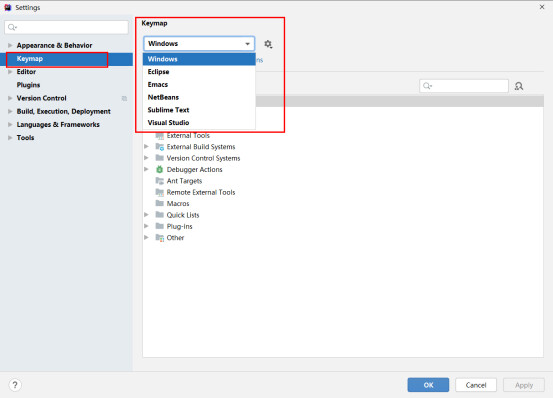Screen dimensions: 553x398
Task: Focus the keymap actions search field
Action: [x=464, y=86]
